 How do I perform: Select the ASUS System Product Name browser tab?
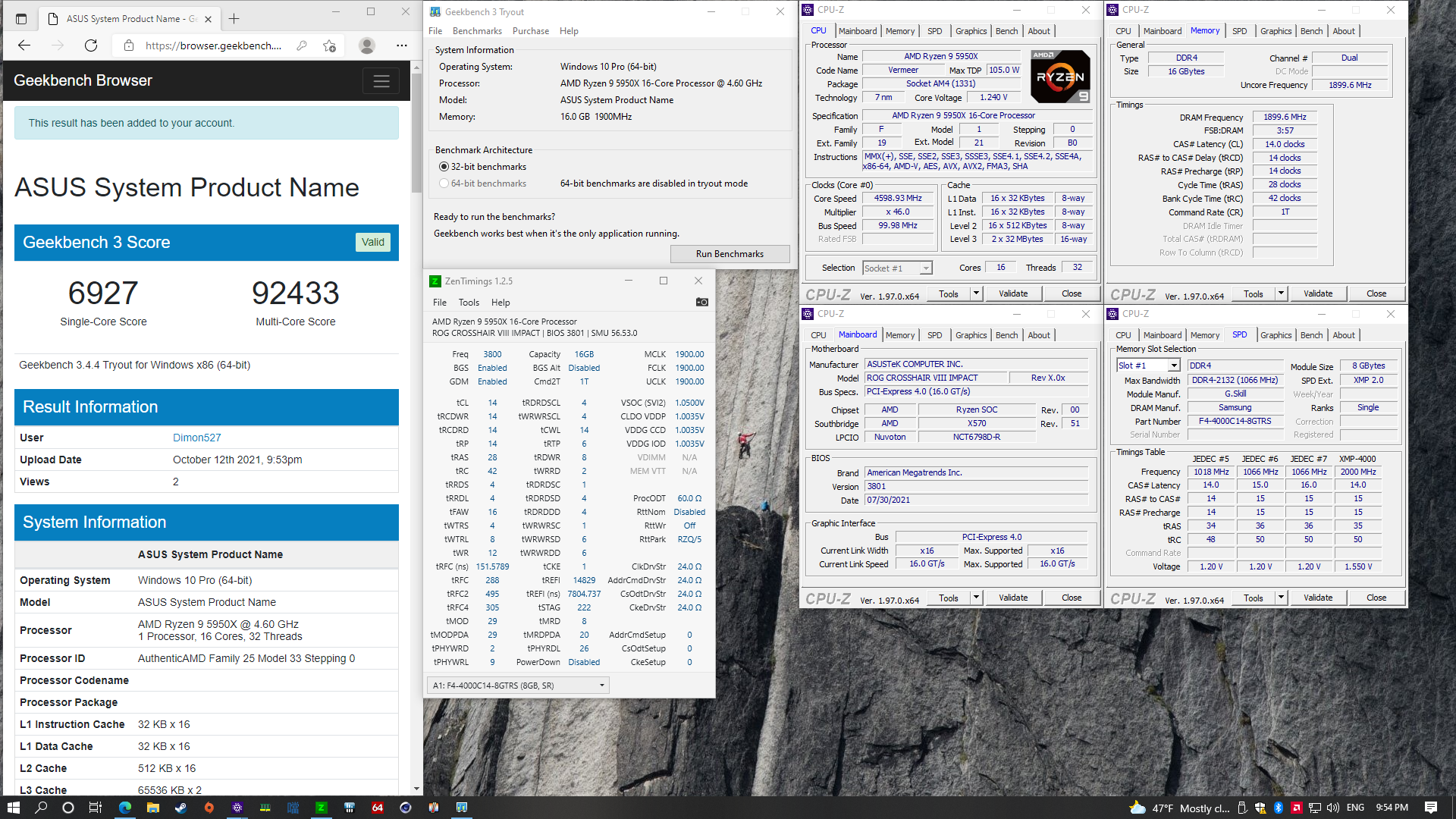pyautogui.click(x=131, y=18)
